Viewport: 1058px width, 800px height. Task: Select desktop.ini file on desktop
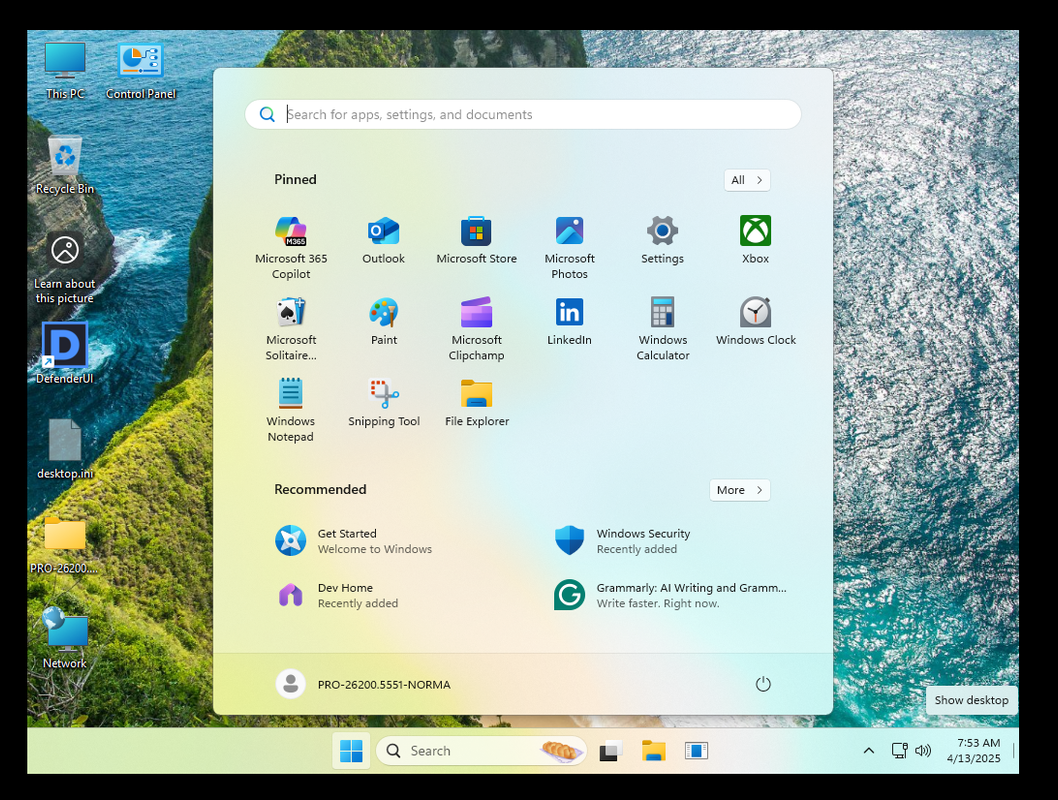65,449
